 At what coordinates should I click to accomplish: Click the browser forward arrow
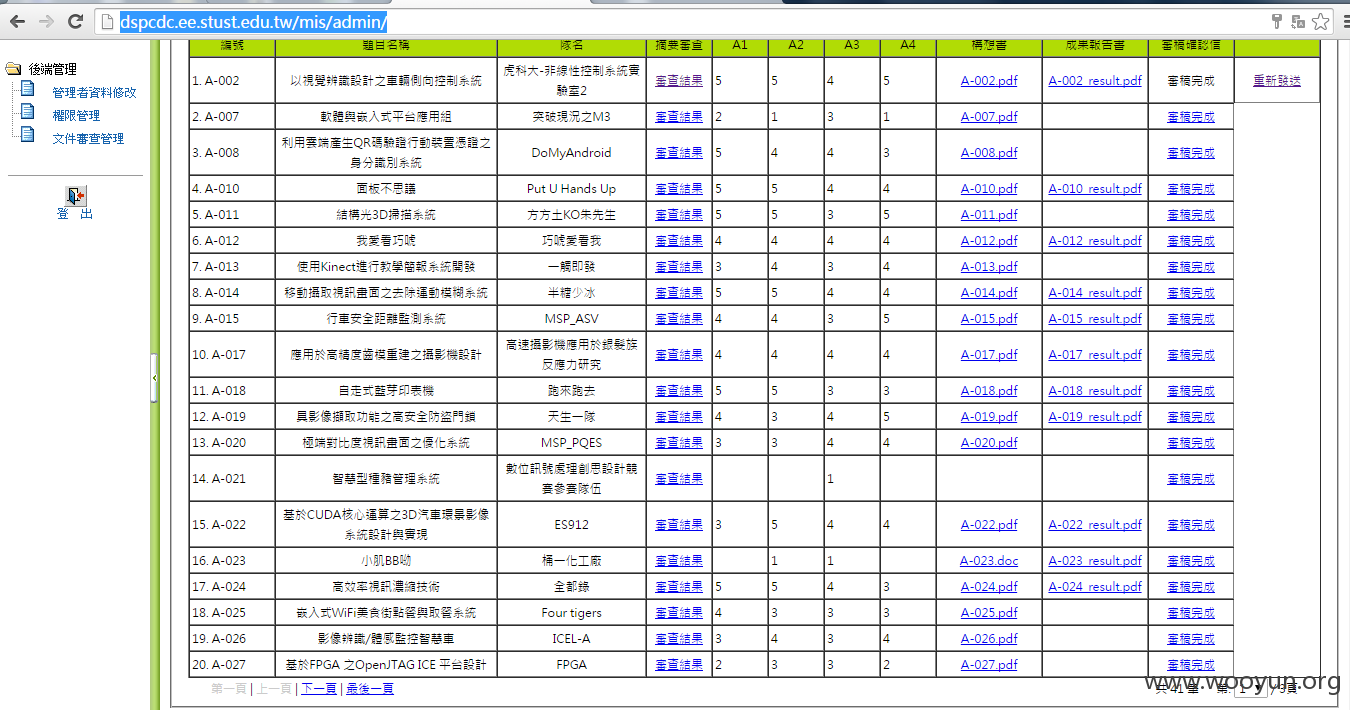pyautogui.click(x=46, y=21)
